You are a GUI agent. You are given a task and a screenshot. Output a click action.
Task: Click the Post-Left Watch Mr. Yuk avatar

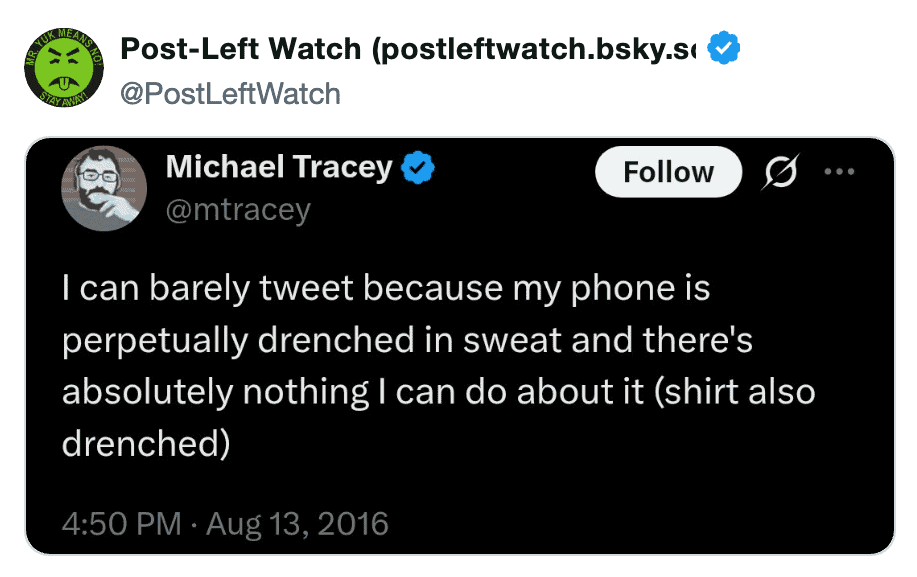click(58, 67)
